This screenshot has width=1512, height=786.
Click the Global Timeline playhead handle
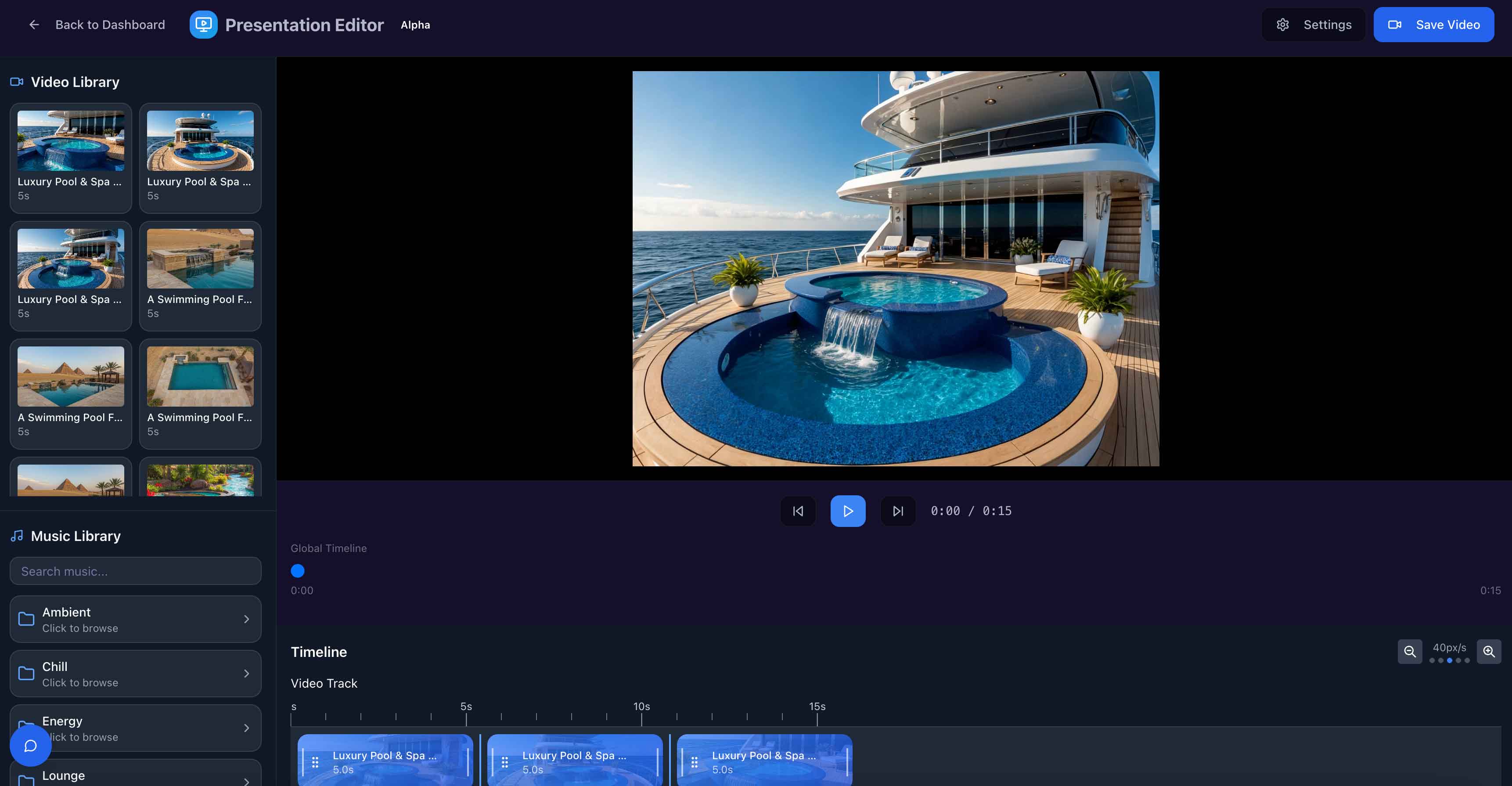click(x=298, y=570)
